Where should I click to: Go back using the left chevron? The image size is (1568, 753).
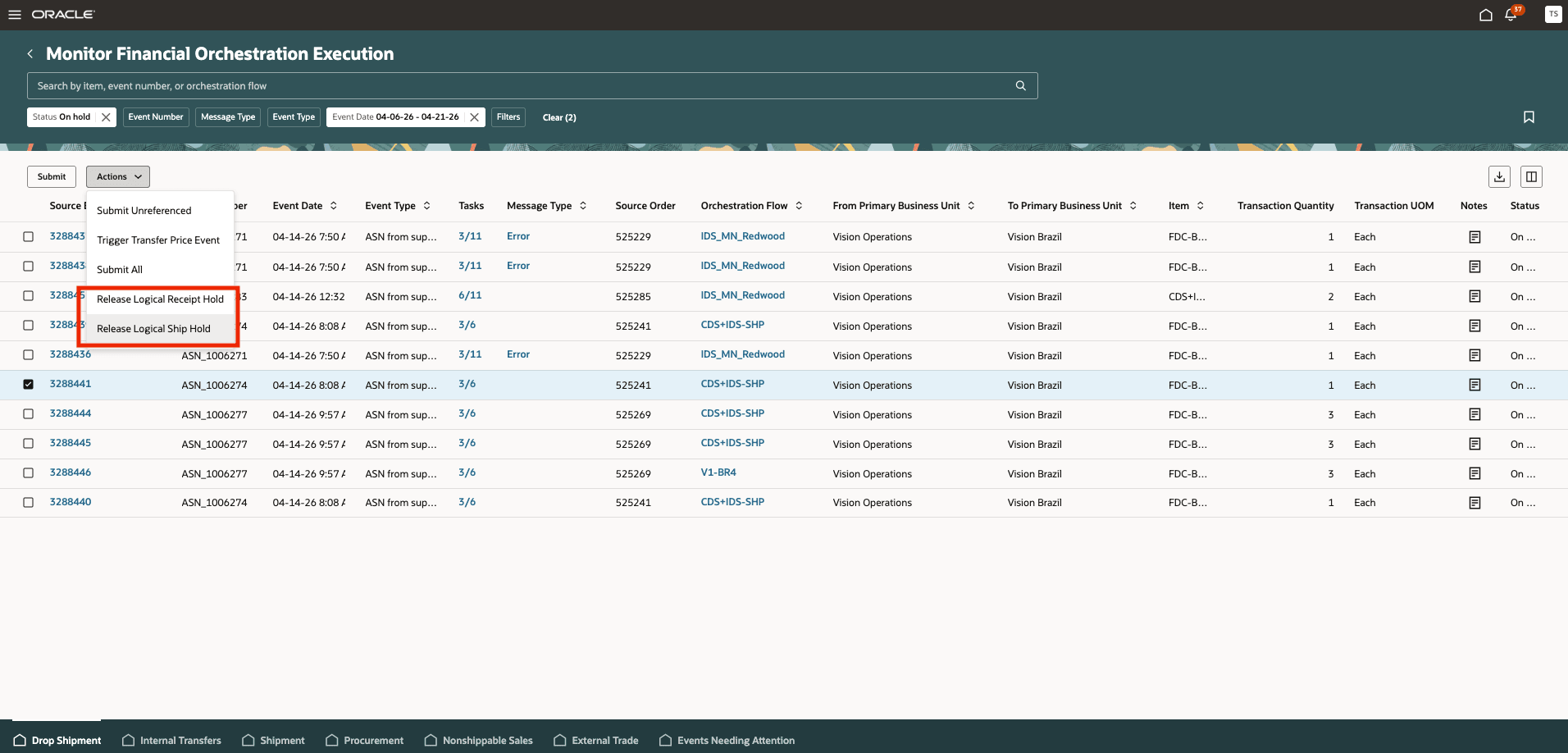click(x=30, y=53)
